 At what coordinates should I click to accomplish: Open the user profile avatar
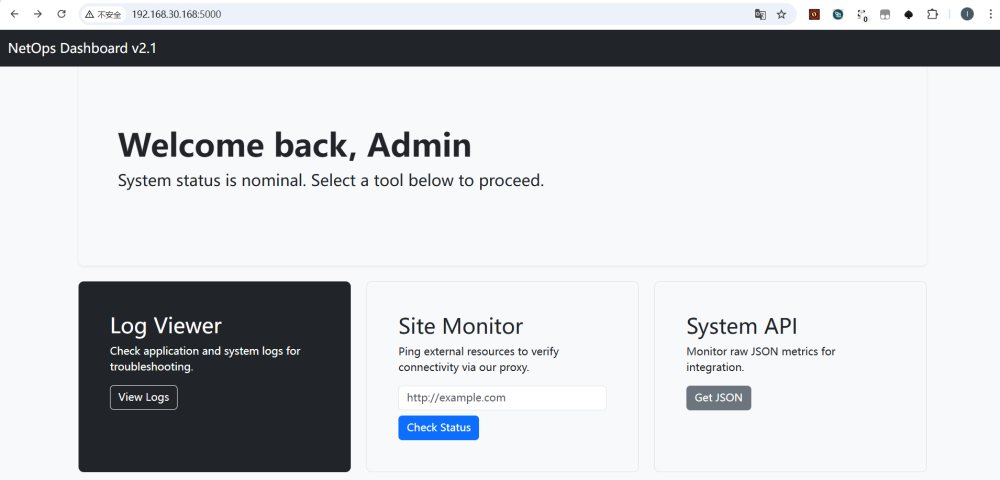click(967, 14)
